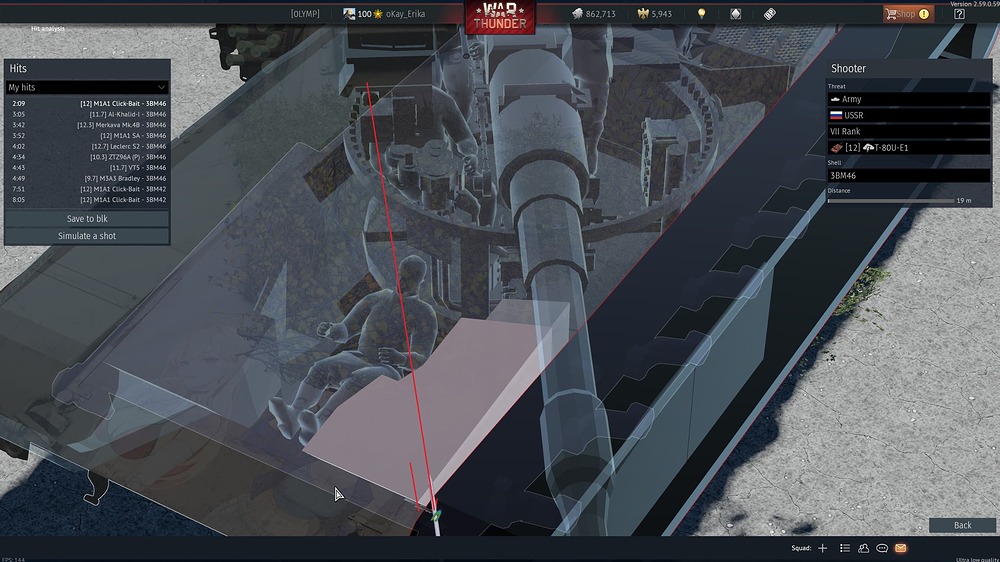Click the Hit analysis title label
The image size is (1000, 562).
48,29
